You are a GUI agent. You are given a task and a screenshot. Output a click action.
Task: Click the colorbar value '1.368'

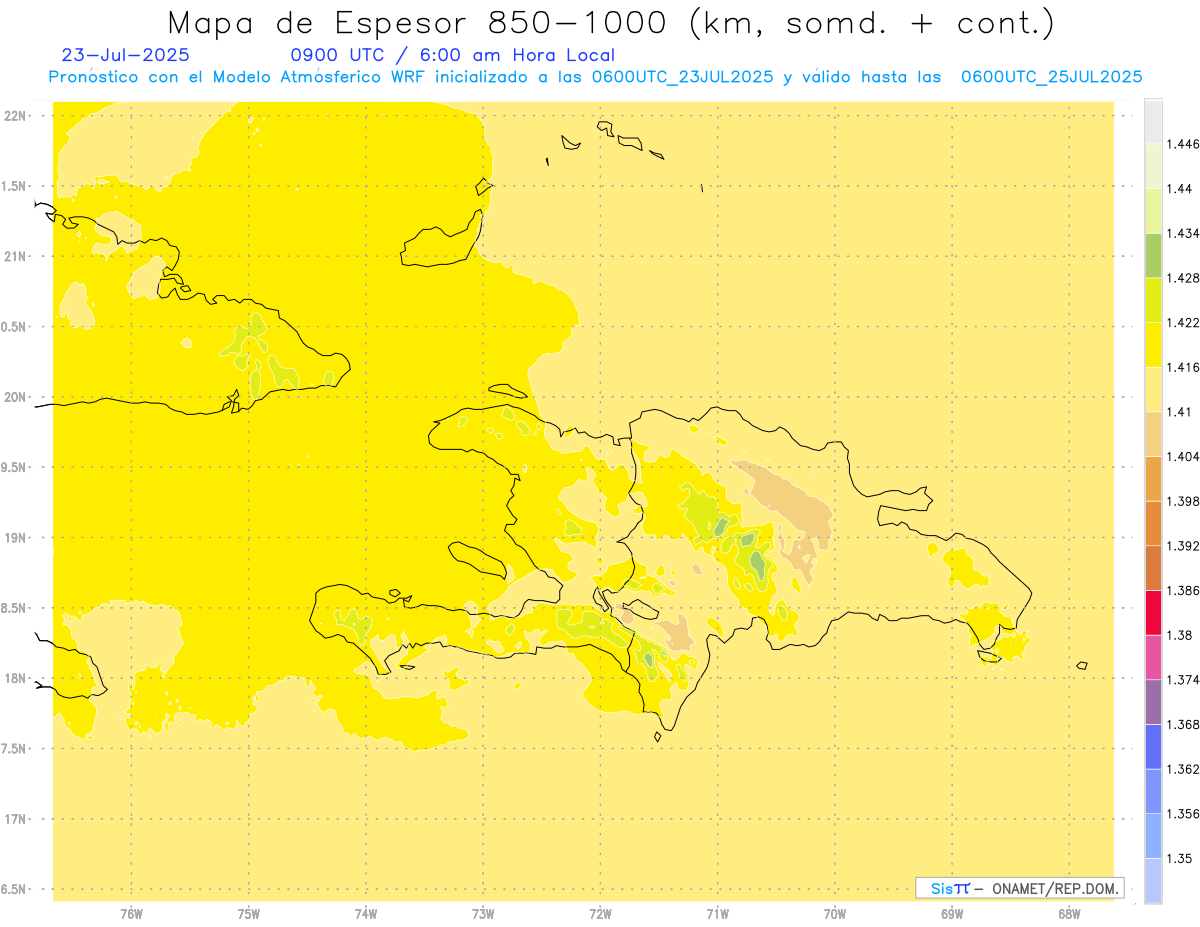pyautogui.click(x=1184, y=724)
